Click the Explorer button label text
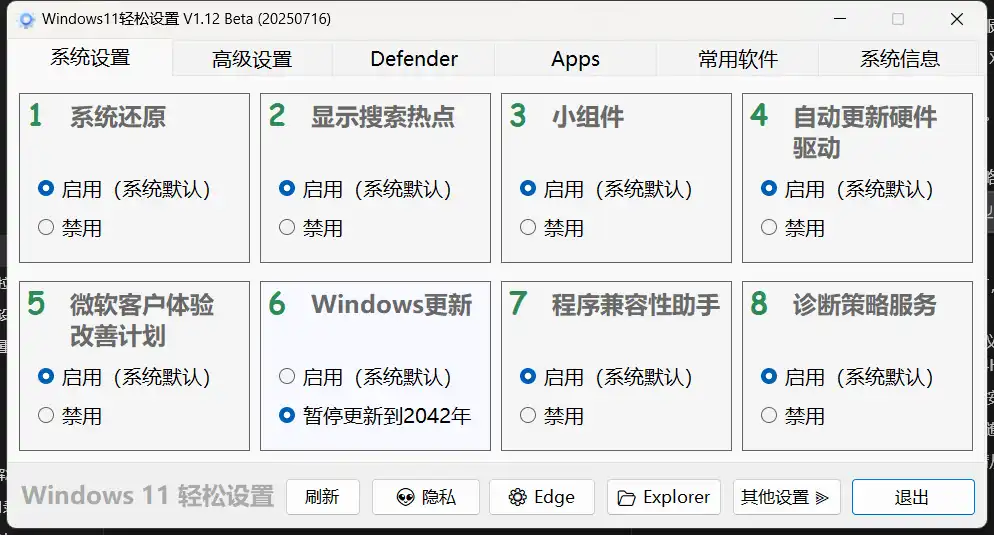 pyautogui.click(x=676, y=497)
